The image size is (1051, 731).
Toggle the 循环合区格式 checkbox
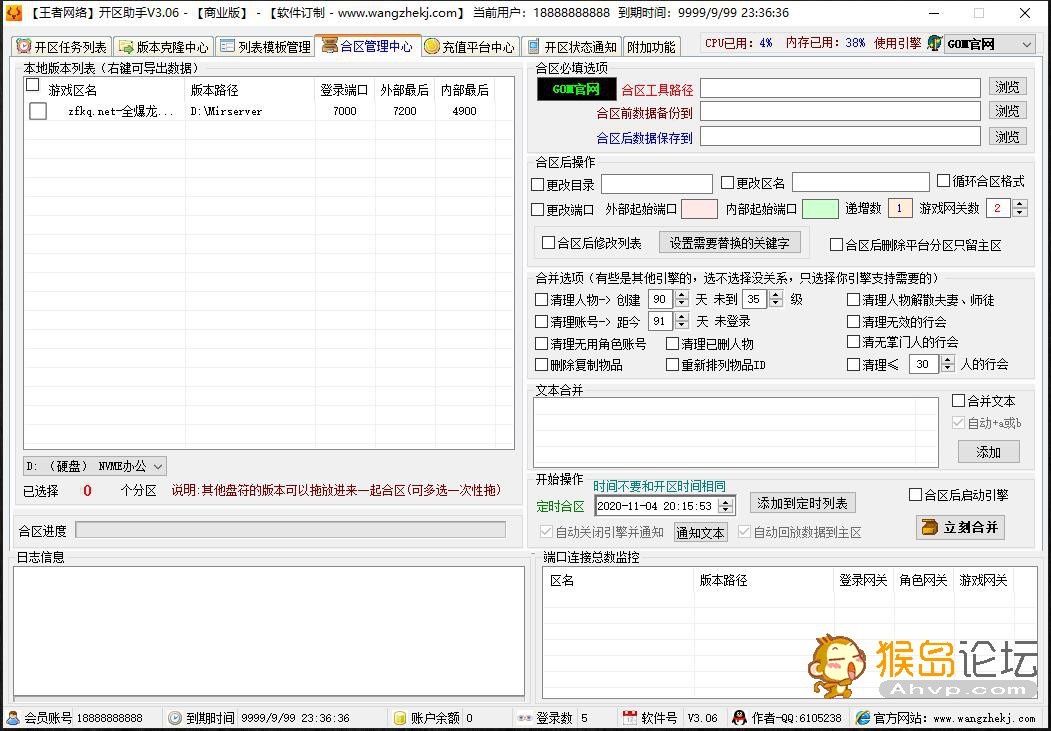(944, 181)
